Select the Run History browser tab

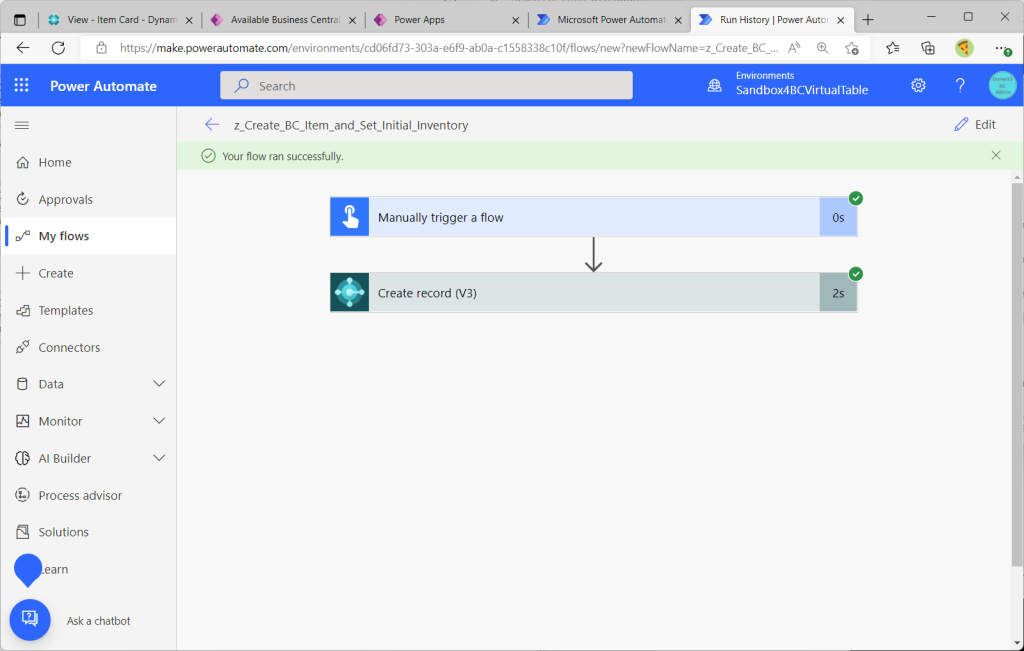click(773, 20)
